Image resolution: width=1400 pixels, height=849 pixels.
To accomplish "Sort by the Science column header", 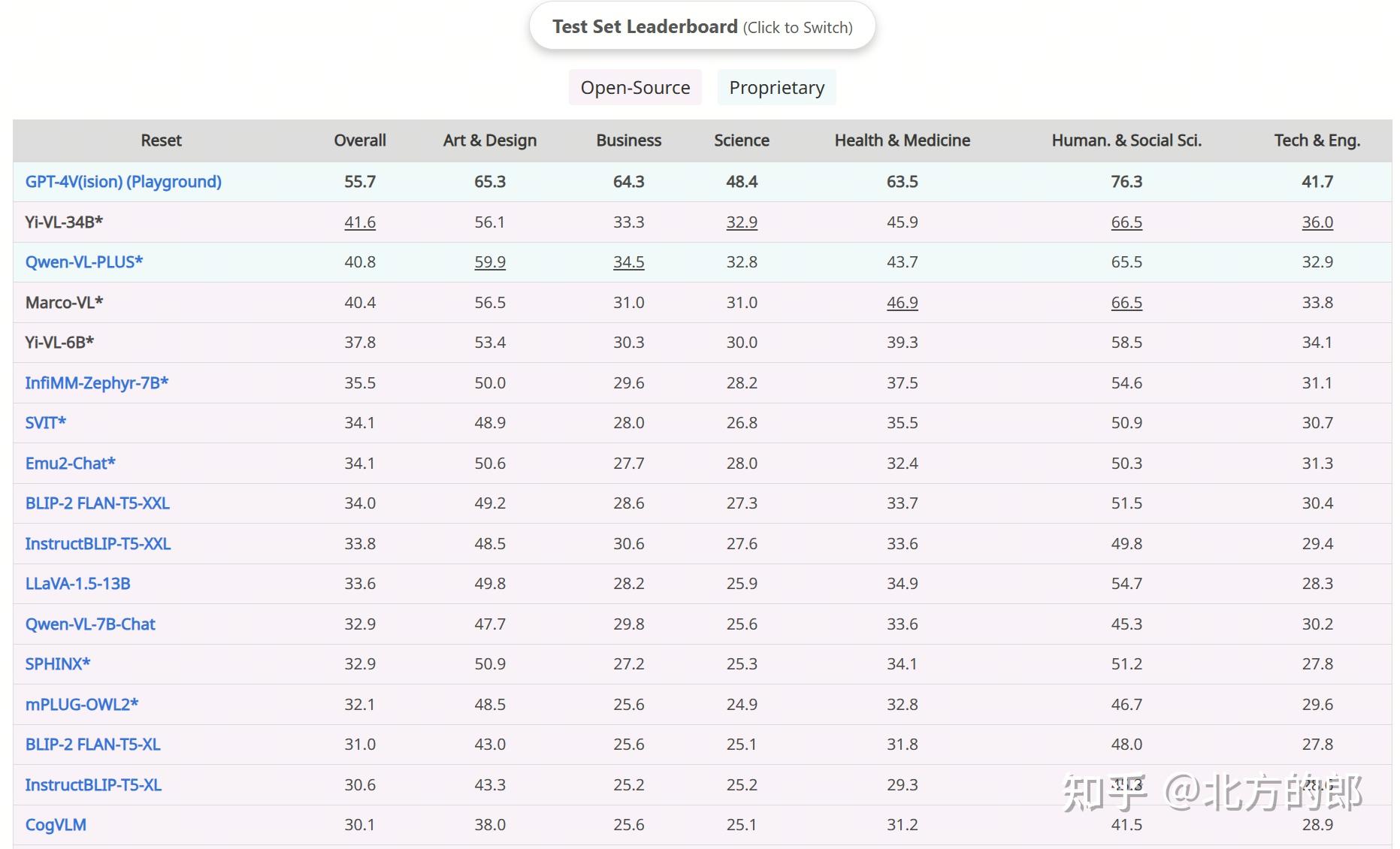I will click(741, 140).
